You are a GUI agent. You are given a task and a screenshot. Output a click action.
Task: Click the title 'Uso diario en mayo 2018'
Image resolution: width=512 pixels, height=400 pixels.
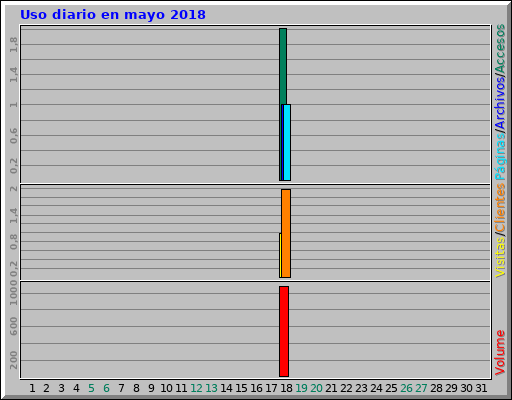(113, 15)
